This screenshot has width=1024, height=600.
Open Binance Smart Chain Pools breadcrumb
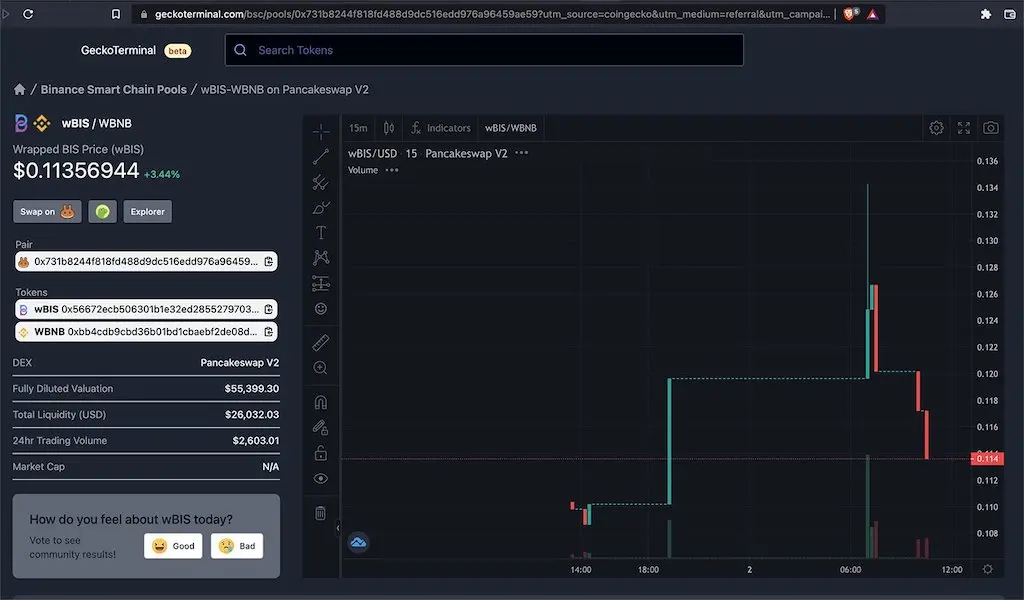click(114, 89)
